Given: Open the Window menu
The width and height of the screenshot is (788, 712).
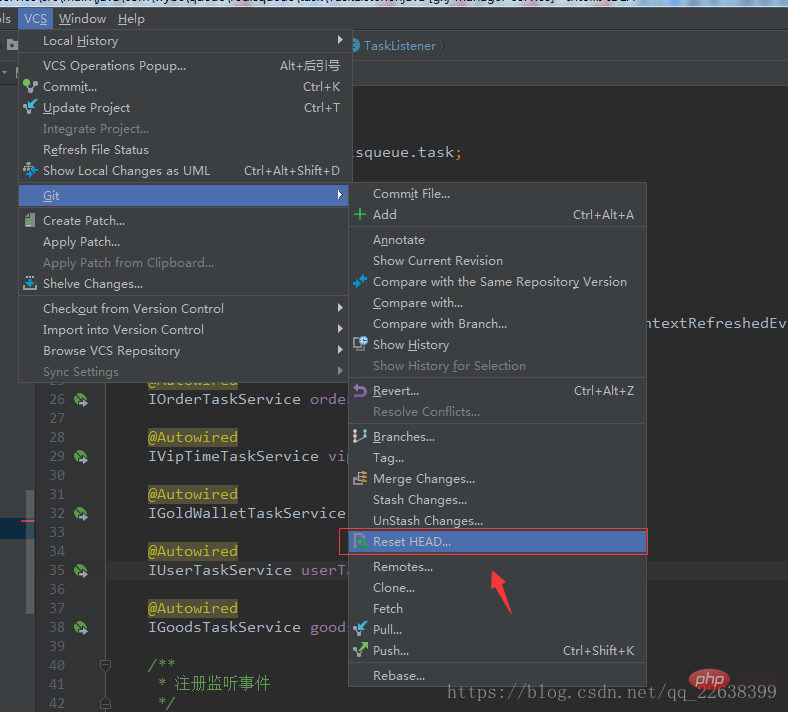Looking at the screenshot, I should coord(82,19).
